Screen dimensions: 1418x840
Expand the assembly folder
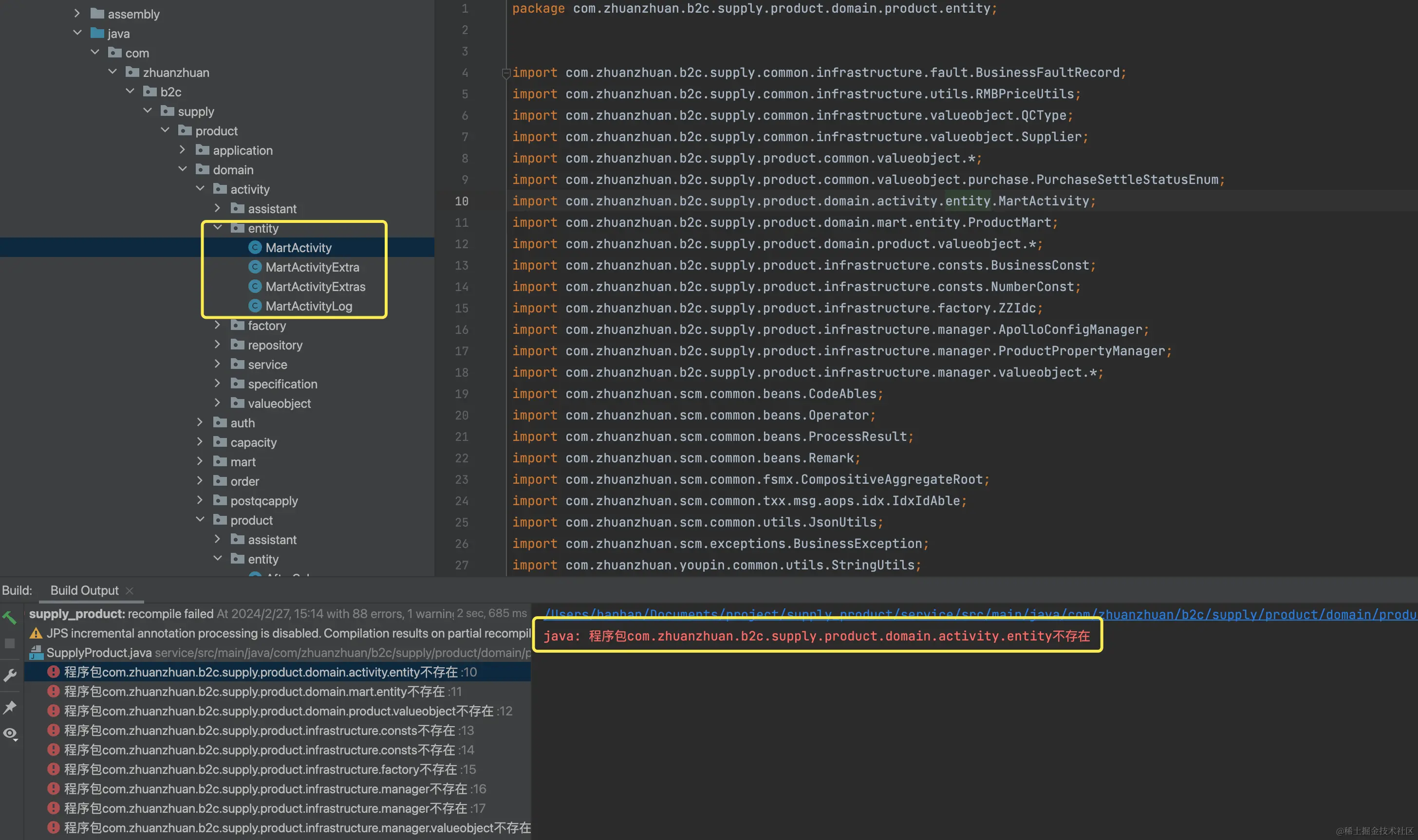[x=77, y=14]
